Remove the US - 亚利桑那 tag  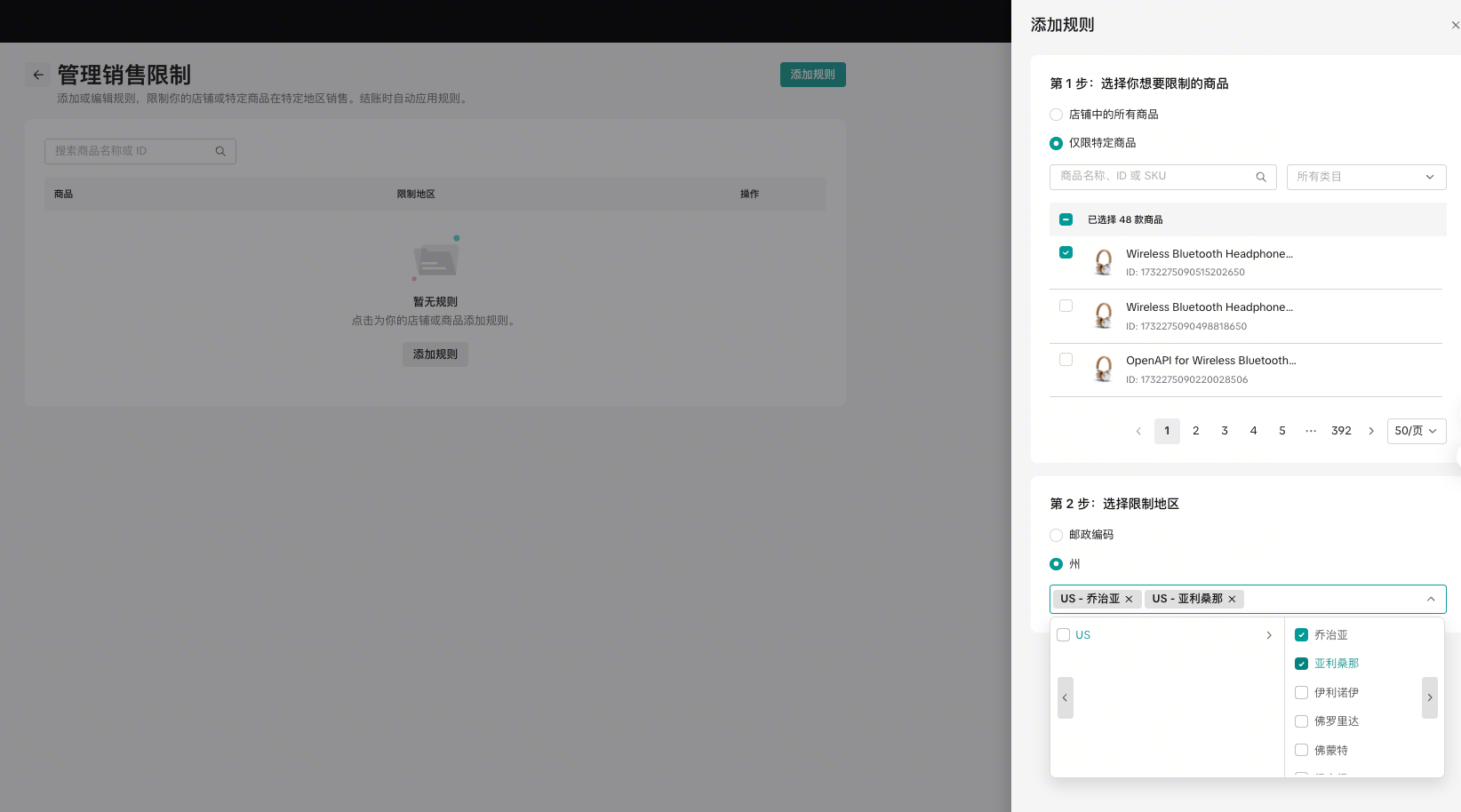click(x=1232, y=600)
